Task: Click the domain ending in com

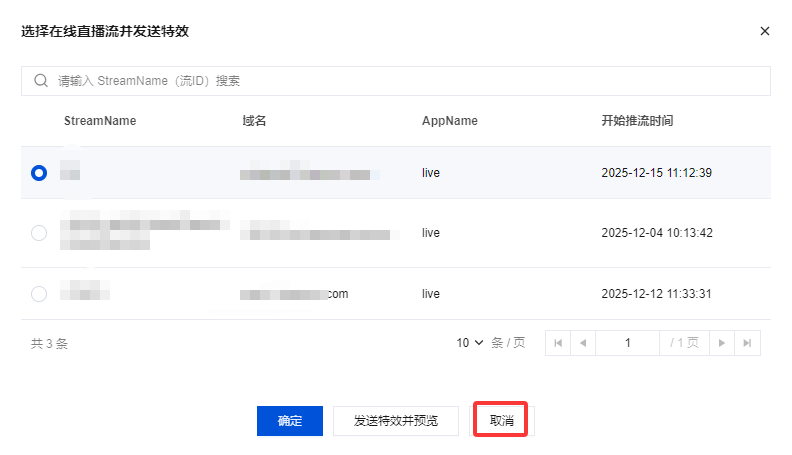Action: coord(294,294)
